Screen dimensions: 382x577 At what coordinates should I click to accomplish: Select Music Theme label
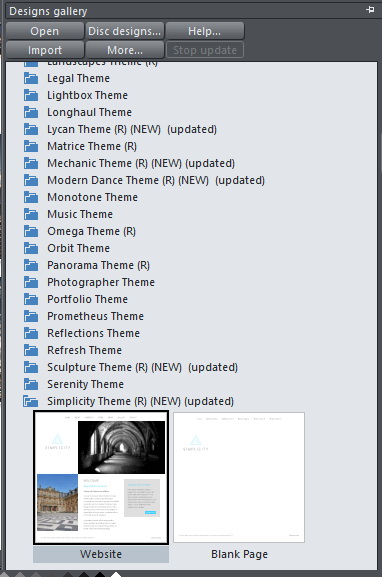pyautogui.click(x=80, y=214)
